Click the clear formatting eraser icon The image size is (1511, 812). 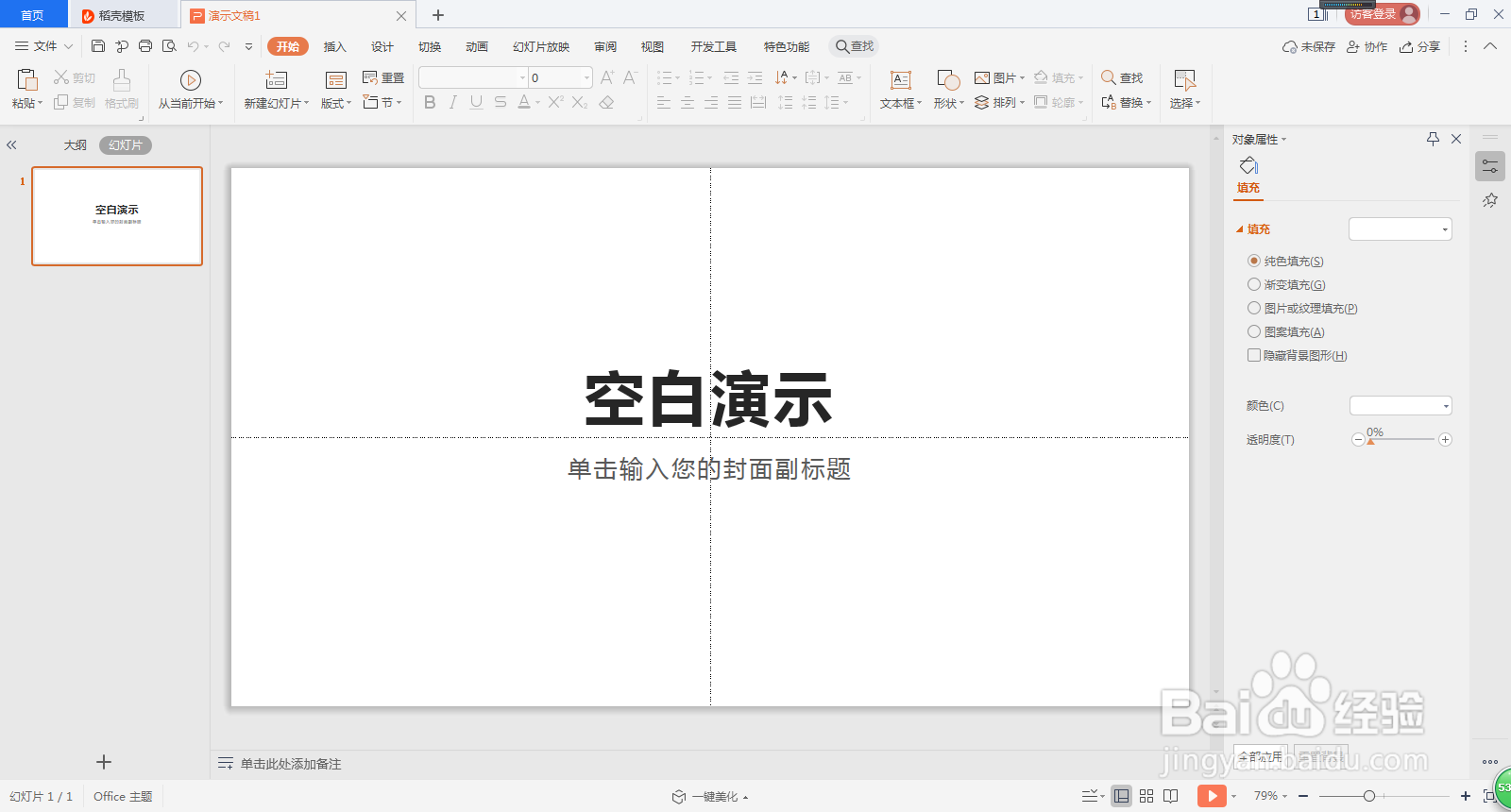[x=606, y=102]
